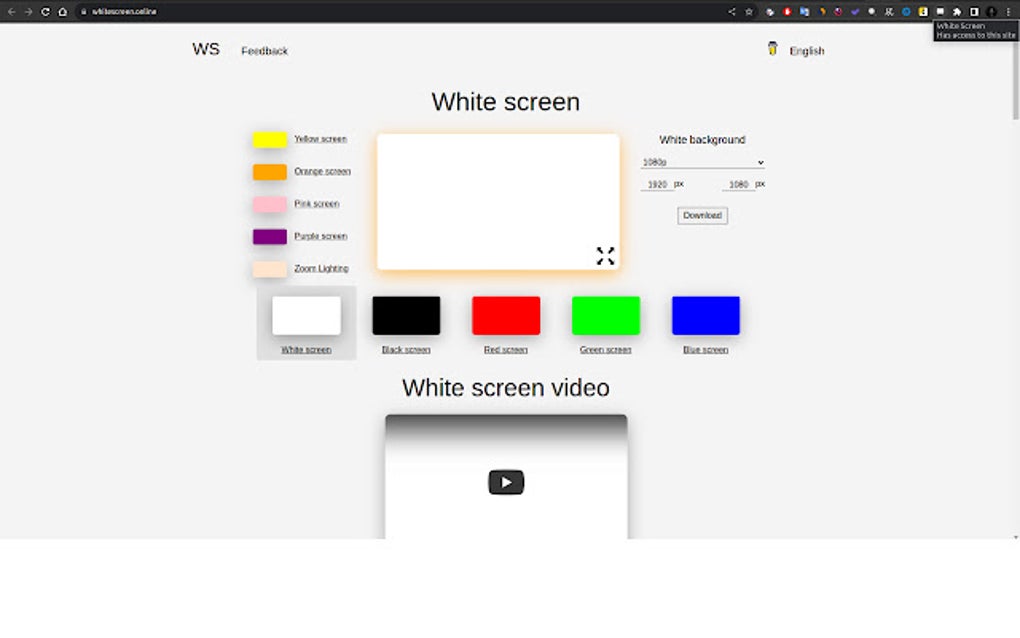Image resolution: width=1020 pixels, height=638 pixels.
Task: Expand the white screen preview to fullscreen
Action: (x=605, y=256)
